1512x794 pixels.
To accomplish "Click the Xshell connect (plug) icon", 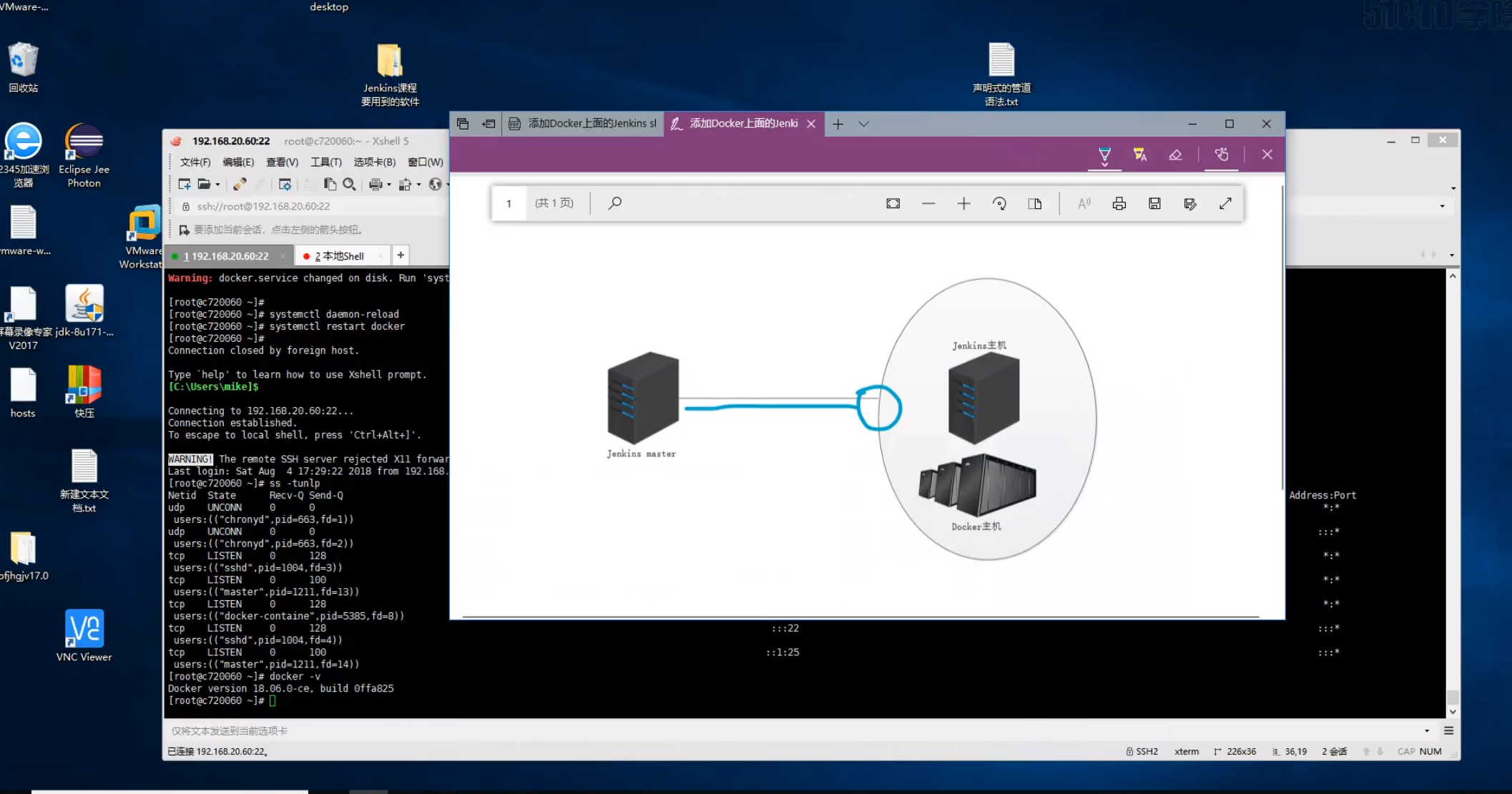I will click(240, 185).
